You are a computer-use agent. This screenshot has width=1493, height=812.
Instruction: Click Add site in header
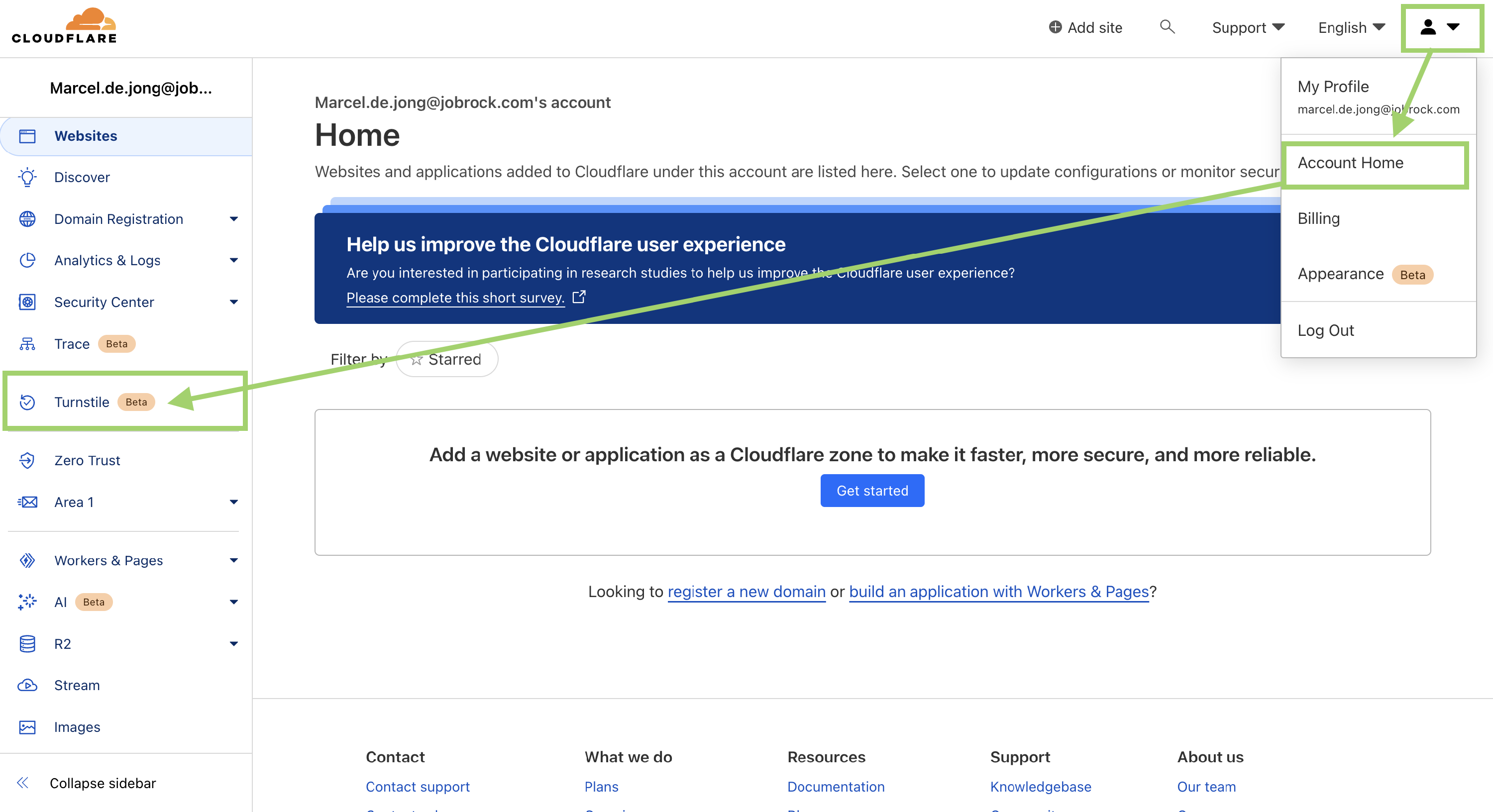(x=1085, y=27)
